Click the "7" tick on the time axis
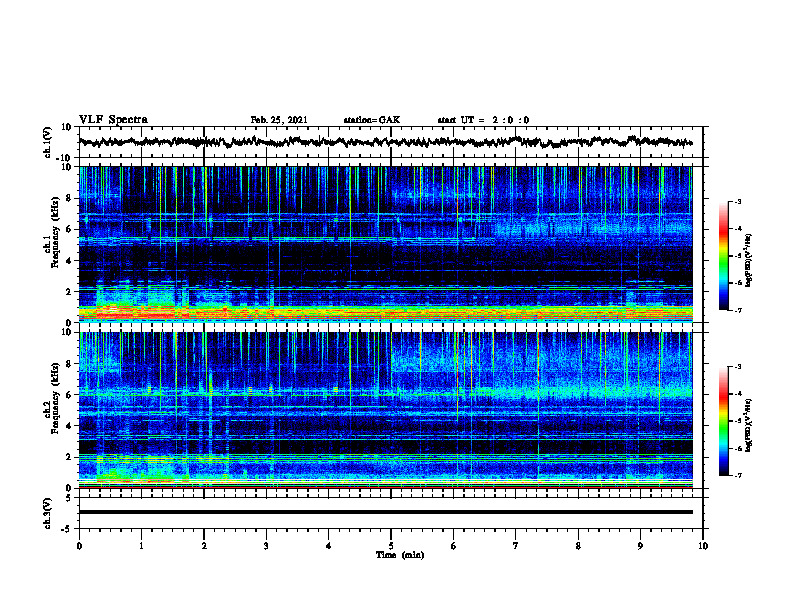The width and height of the screenshot is (792, 612). pyautogui.click(x=516, y=546)
